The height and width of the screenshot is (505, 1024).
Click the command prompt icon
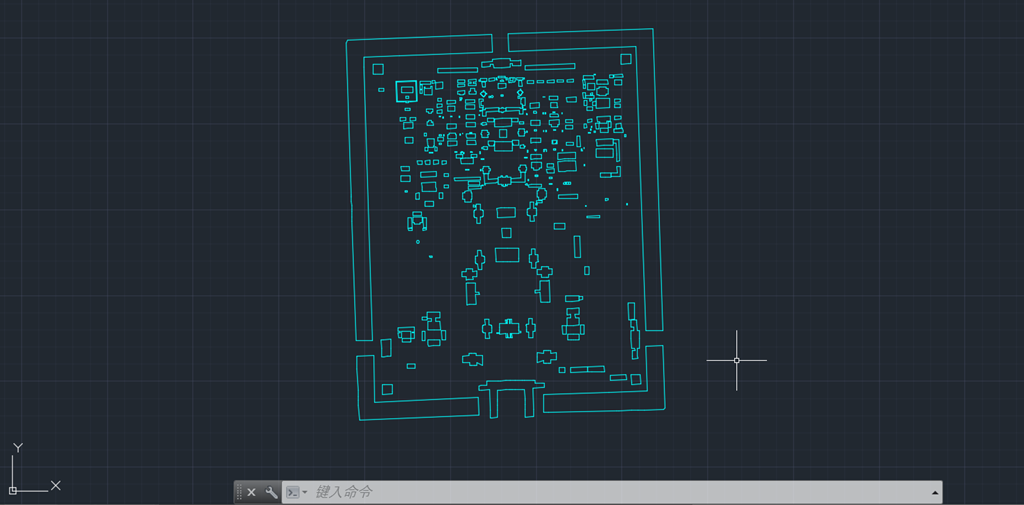point(292,492)
